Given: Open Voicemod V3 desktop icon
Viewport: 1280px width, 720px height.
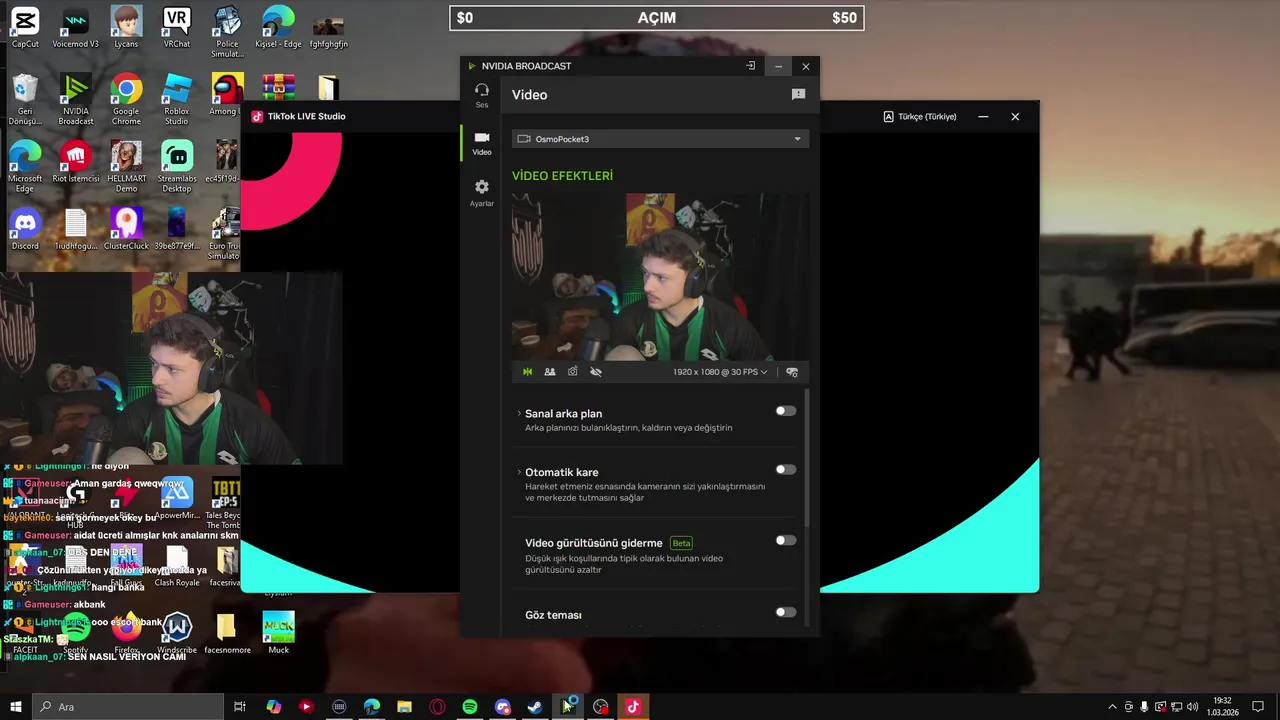Looking at the screenshot, I should pos(76,27).
